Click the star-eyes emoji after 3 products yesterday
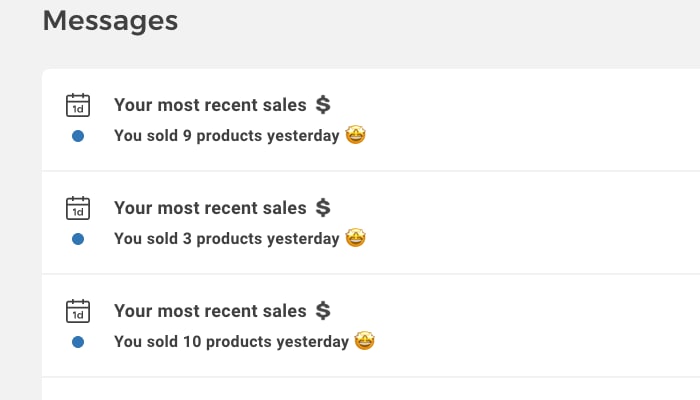The image size is (700, 400). click(x=355, y=238)
